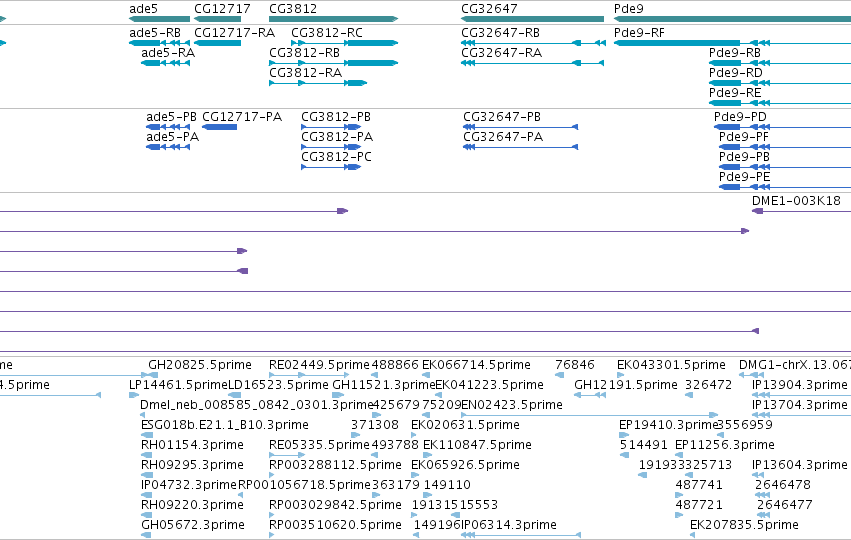Select EST EK207835.5prime
This screenshot has width=851, height=540.
[x=744, y=525]
